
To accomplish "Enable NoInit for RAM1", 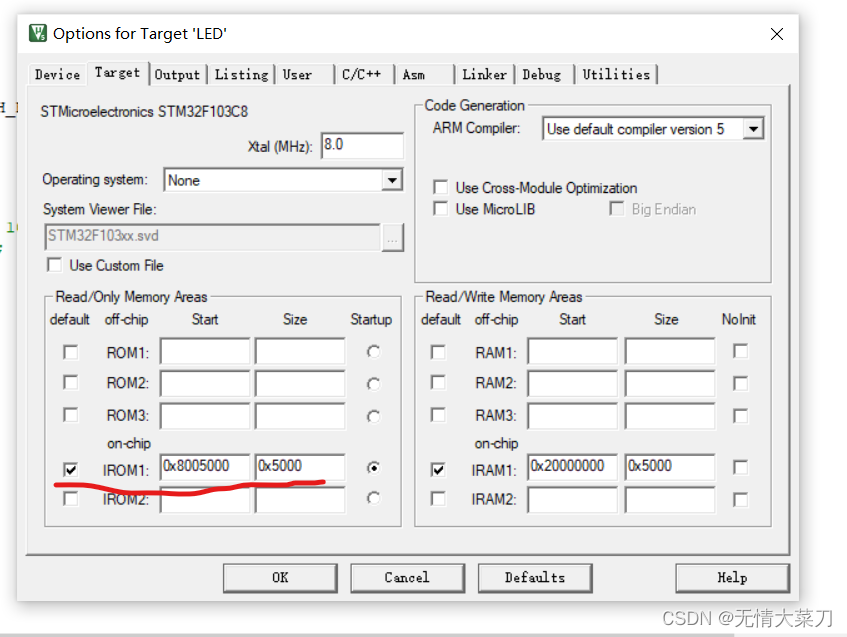I will [741, 351].
